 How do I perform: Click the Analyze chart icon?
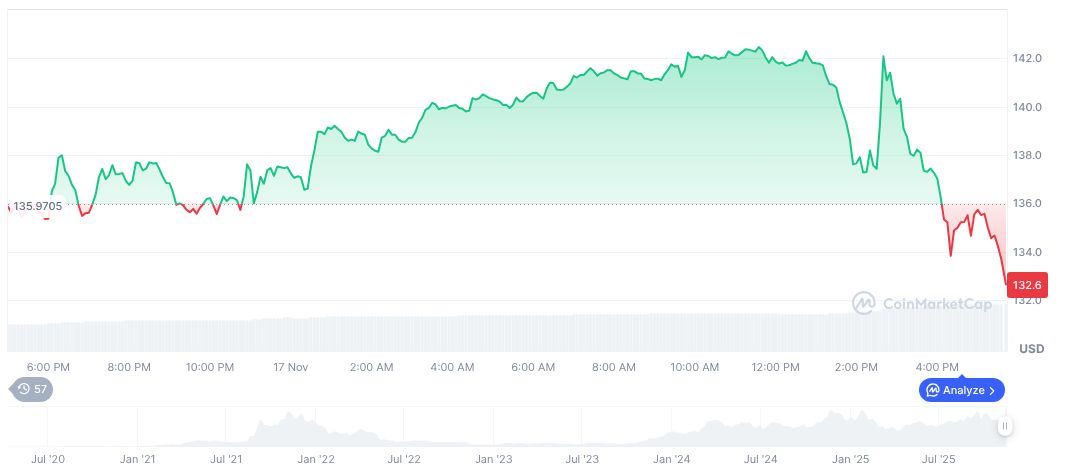coord(932,390)
